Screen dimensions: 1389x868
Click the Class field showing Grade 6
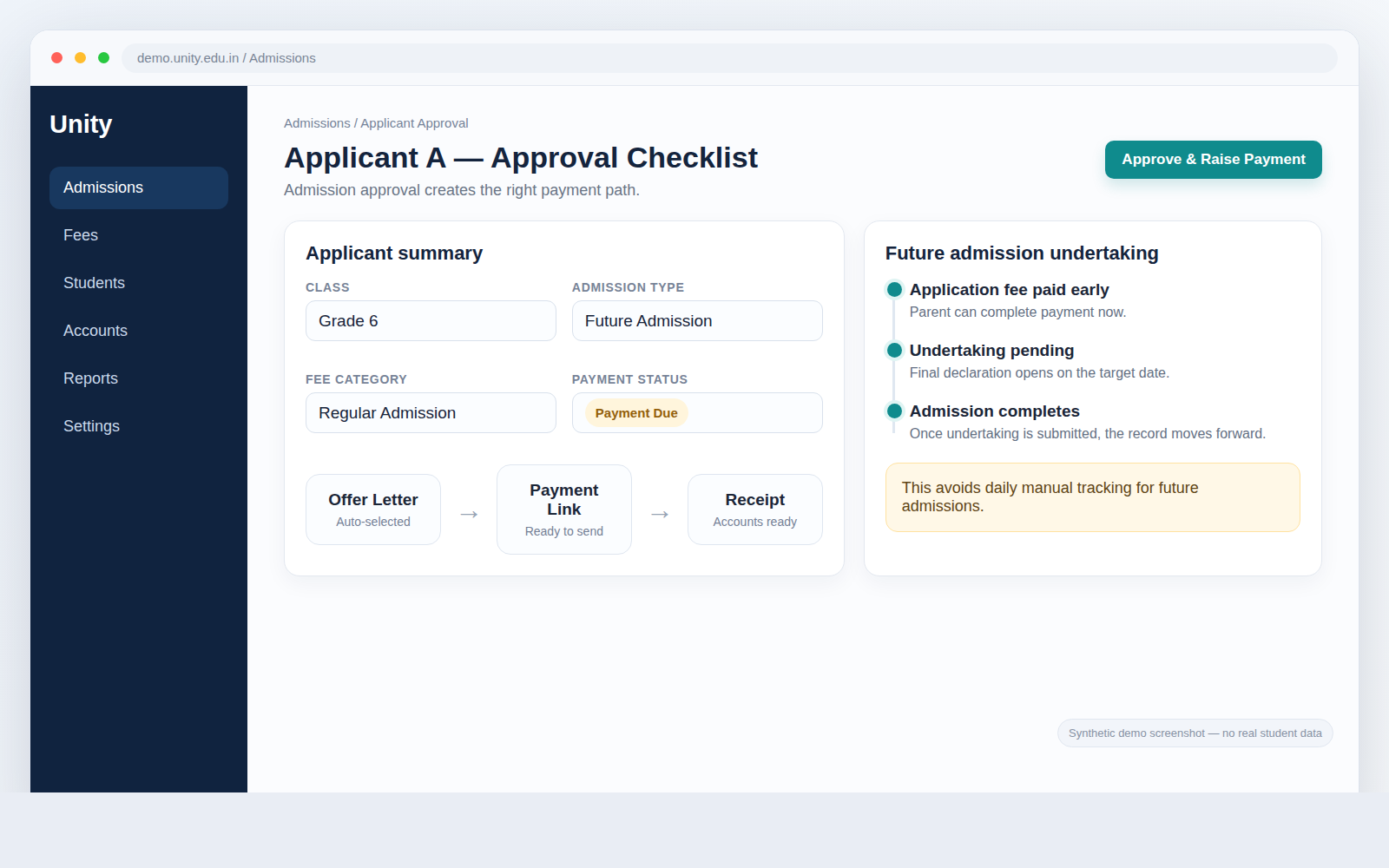click(431, 321)
